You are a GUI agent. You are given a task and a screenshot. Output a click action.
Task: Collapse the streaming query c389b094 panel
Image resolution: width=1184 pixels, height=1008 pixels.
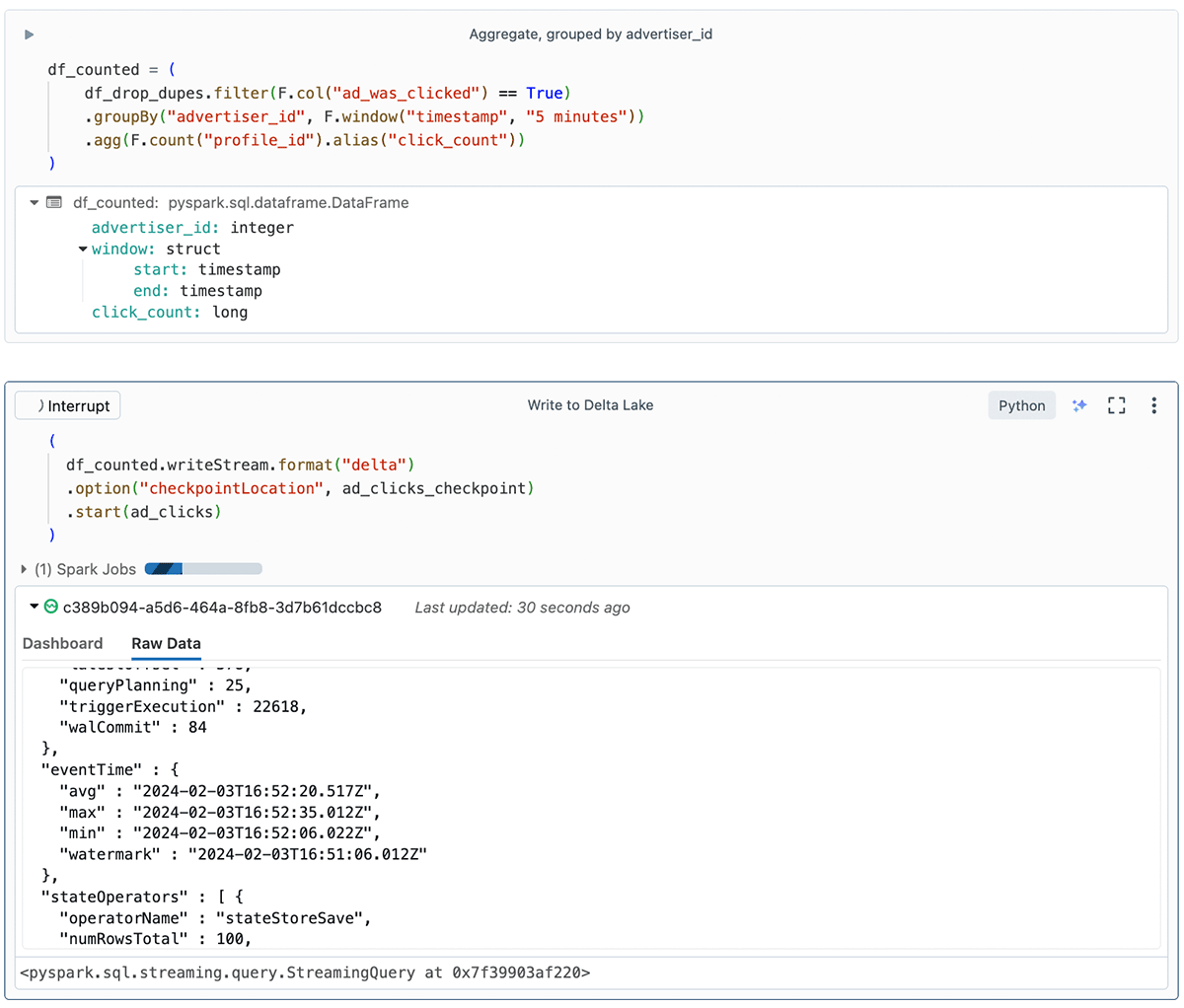point(35,607)
